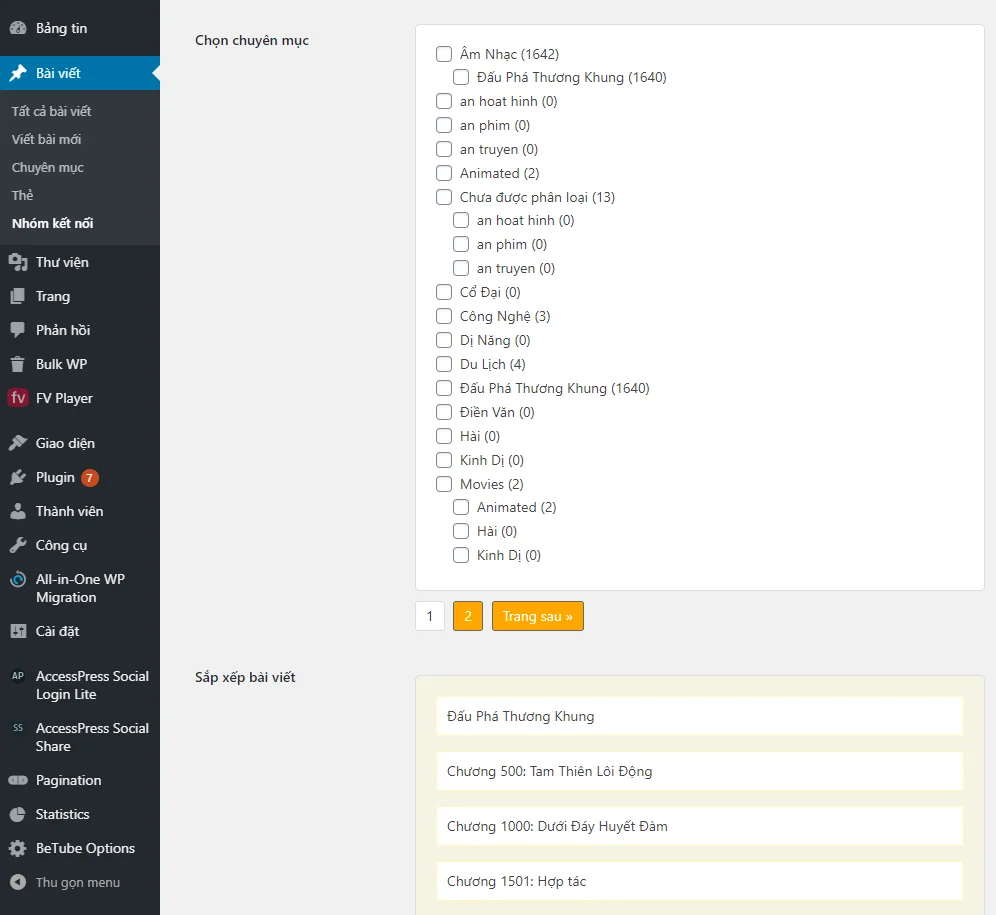Click the BeTube Options gear icon
Image resolution: width=996 pixels, height=915 pixels.
tap(18, 848)
